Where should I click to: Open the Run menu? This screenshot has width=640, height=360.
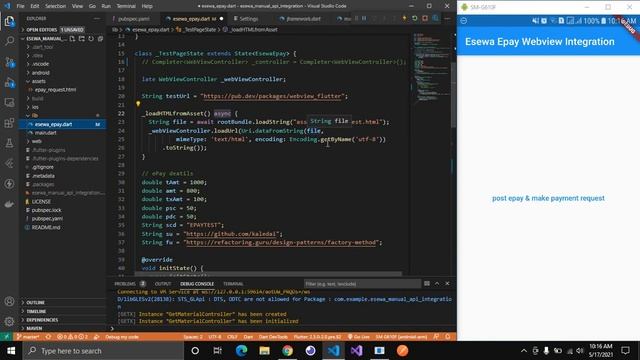[x=106, y=6]
